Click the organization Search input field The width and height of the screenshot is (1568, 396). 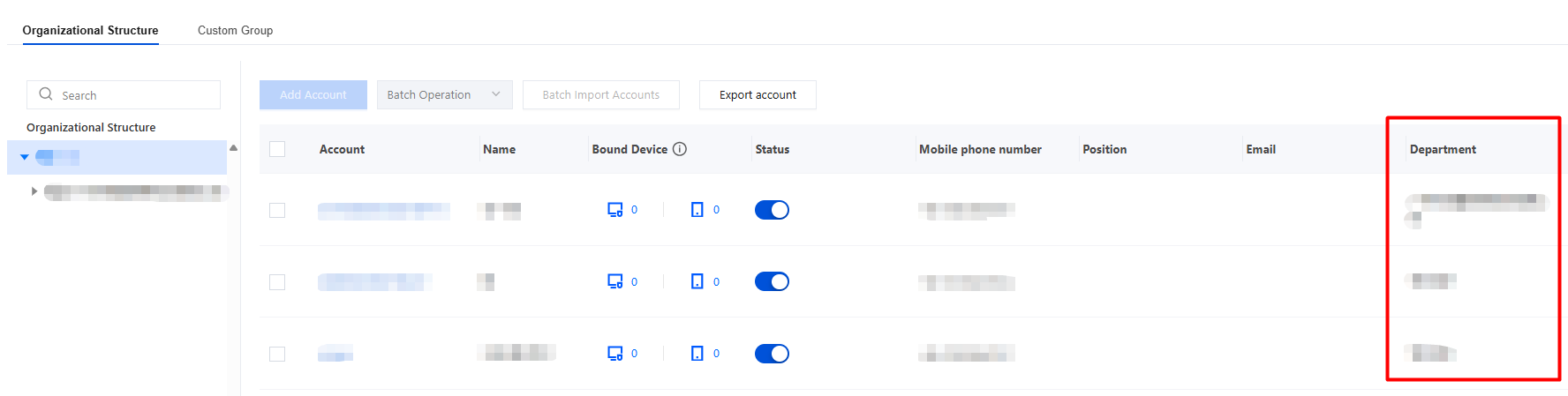pyautogui.click(x=124, y=94)
